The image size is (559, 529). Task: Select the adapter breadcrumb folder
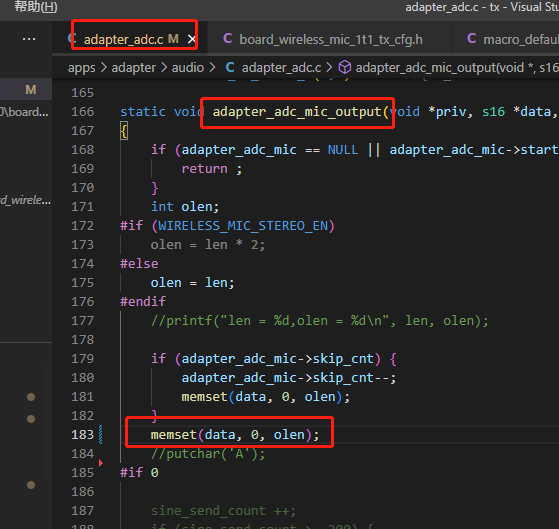point(133,67)
